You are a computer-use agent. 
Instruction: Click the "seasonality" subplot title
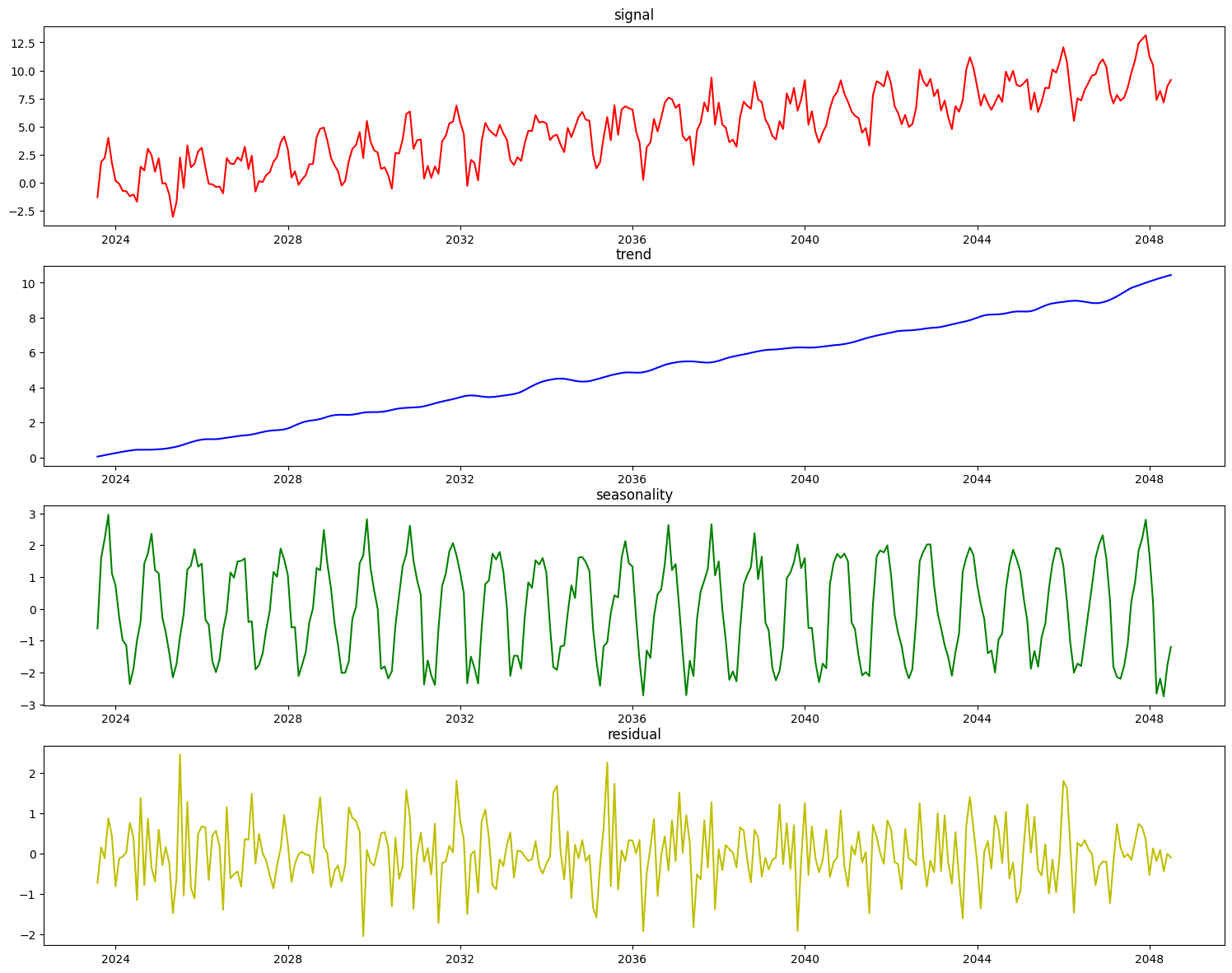633,495
